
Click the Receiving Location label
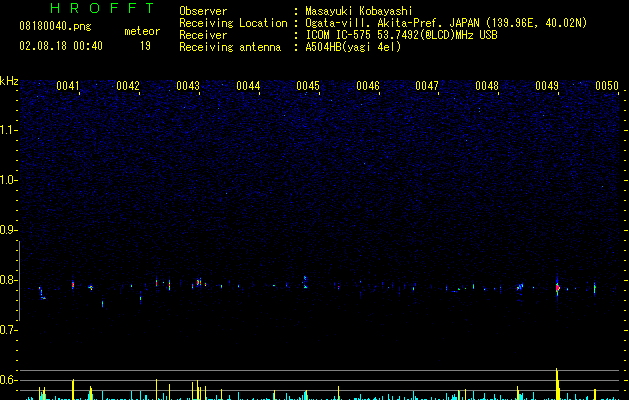point(233,23)
